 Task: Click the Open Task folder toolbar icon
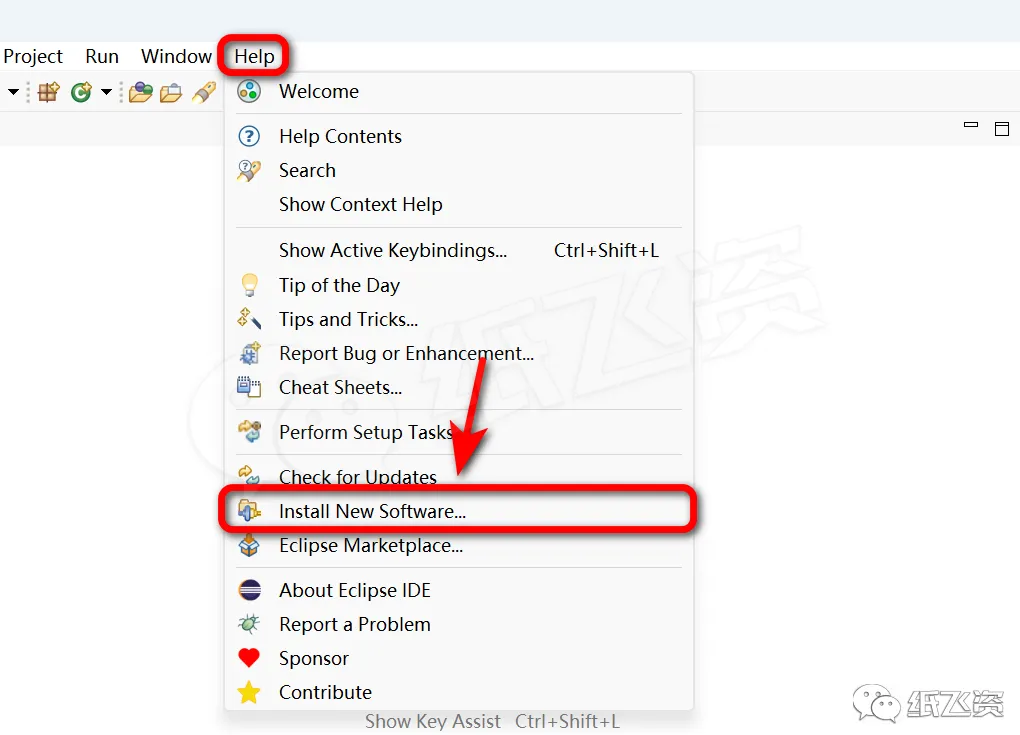(171, 93)
